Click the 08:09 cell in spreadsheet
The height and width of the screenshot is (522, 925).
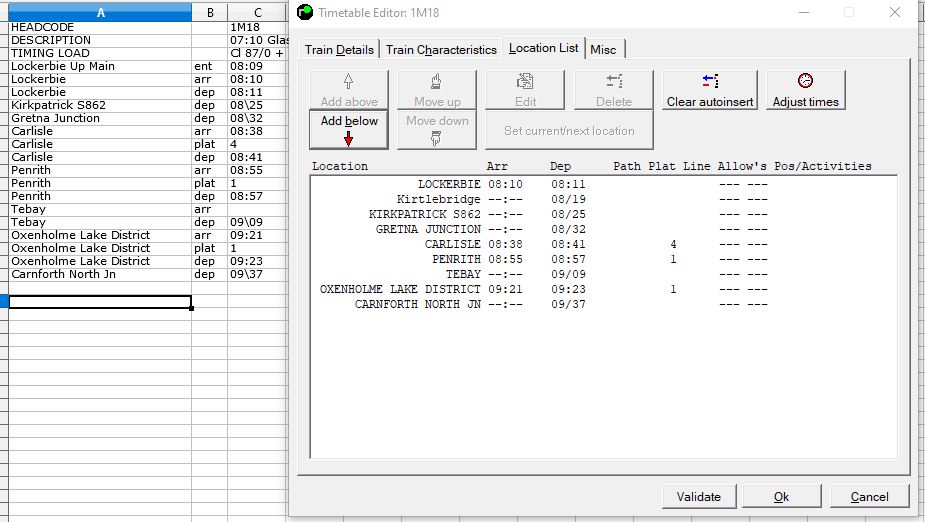pyautogui.click(x=258, y=66)
